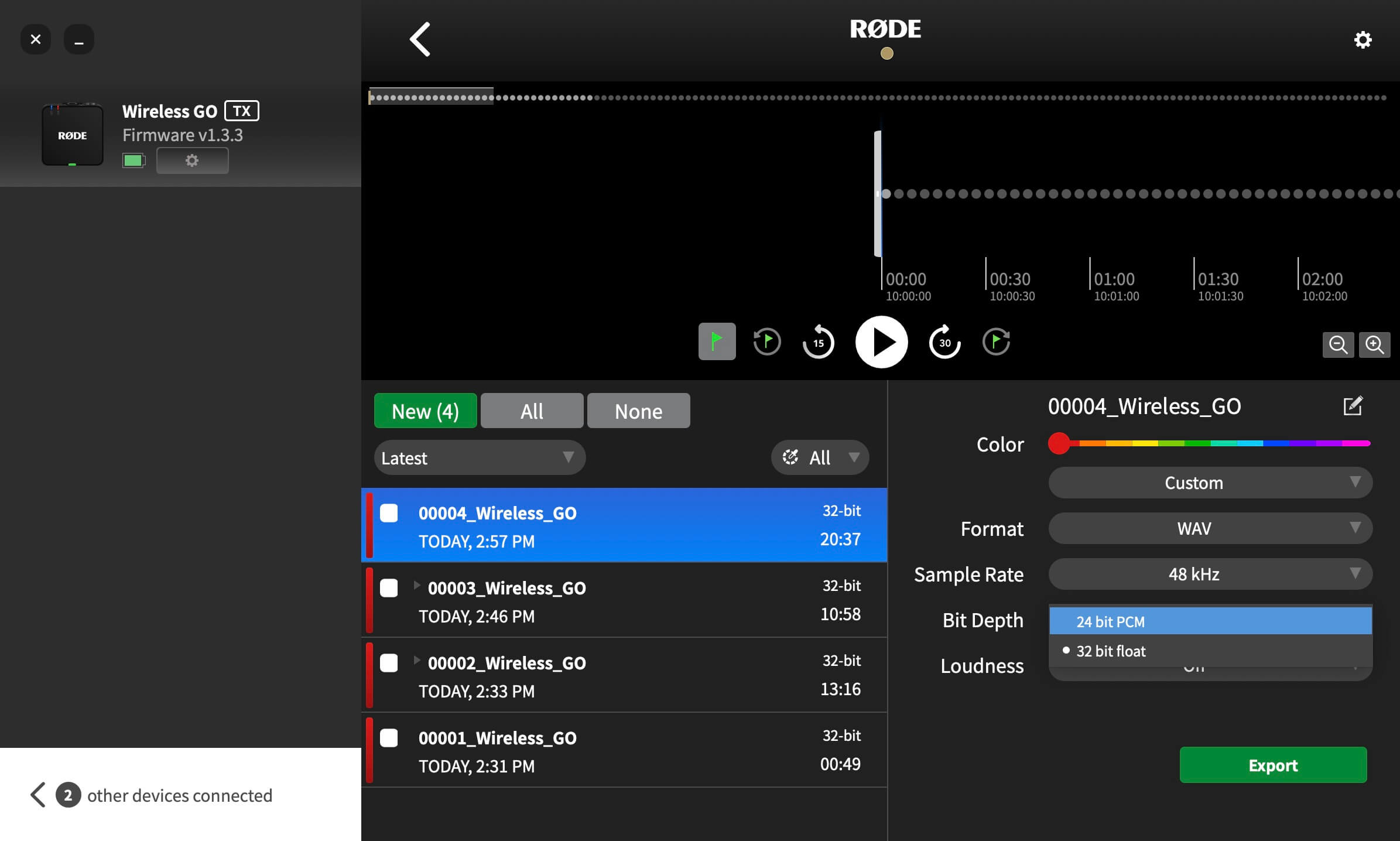Click other devices connected link

[x=180, y=795]
